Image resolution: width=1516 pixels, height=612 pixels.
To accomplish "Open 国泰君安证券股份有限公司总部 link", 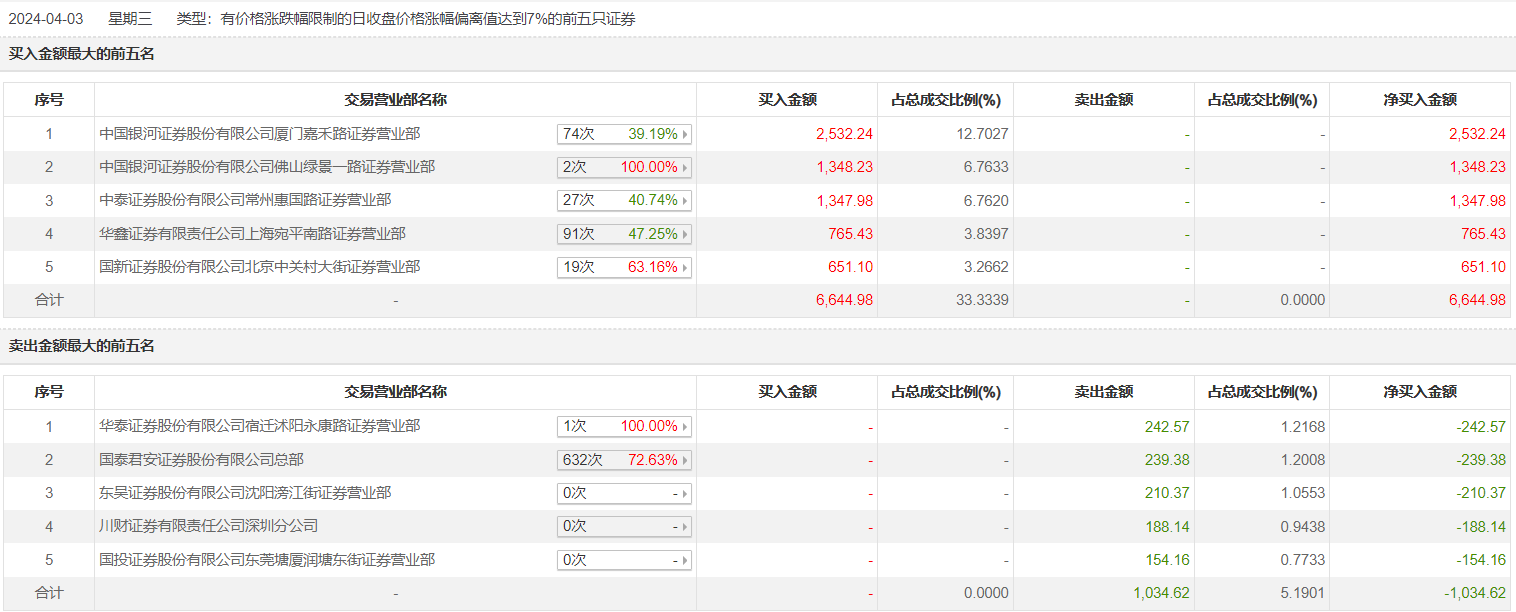I will (202, 460).
